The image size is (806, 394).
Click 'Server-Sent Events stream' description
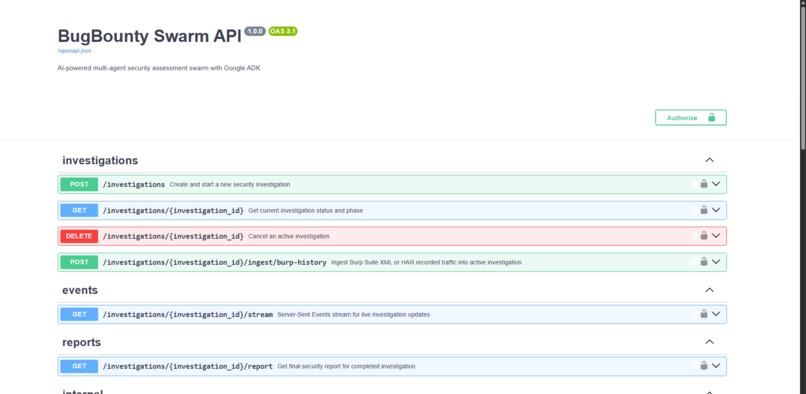pos(354,314)
